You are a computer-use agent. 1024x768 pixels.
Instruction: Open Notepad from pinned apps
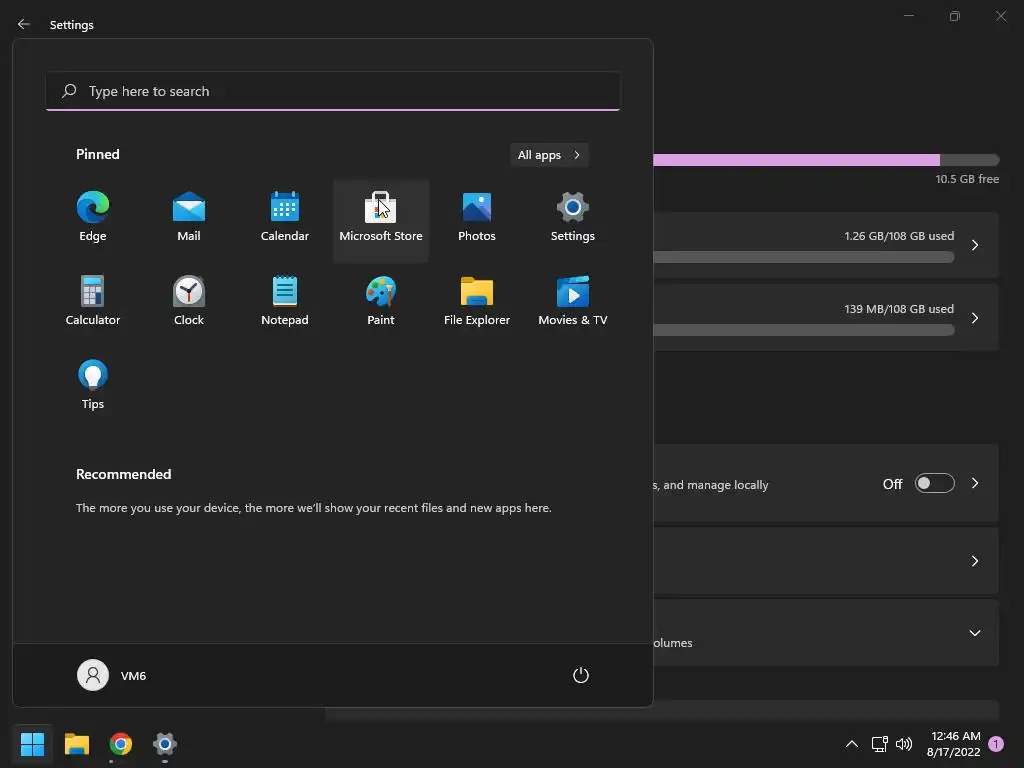285,302
